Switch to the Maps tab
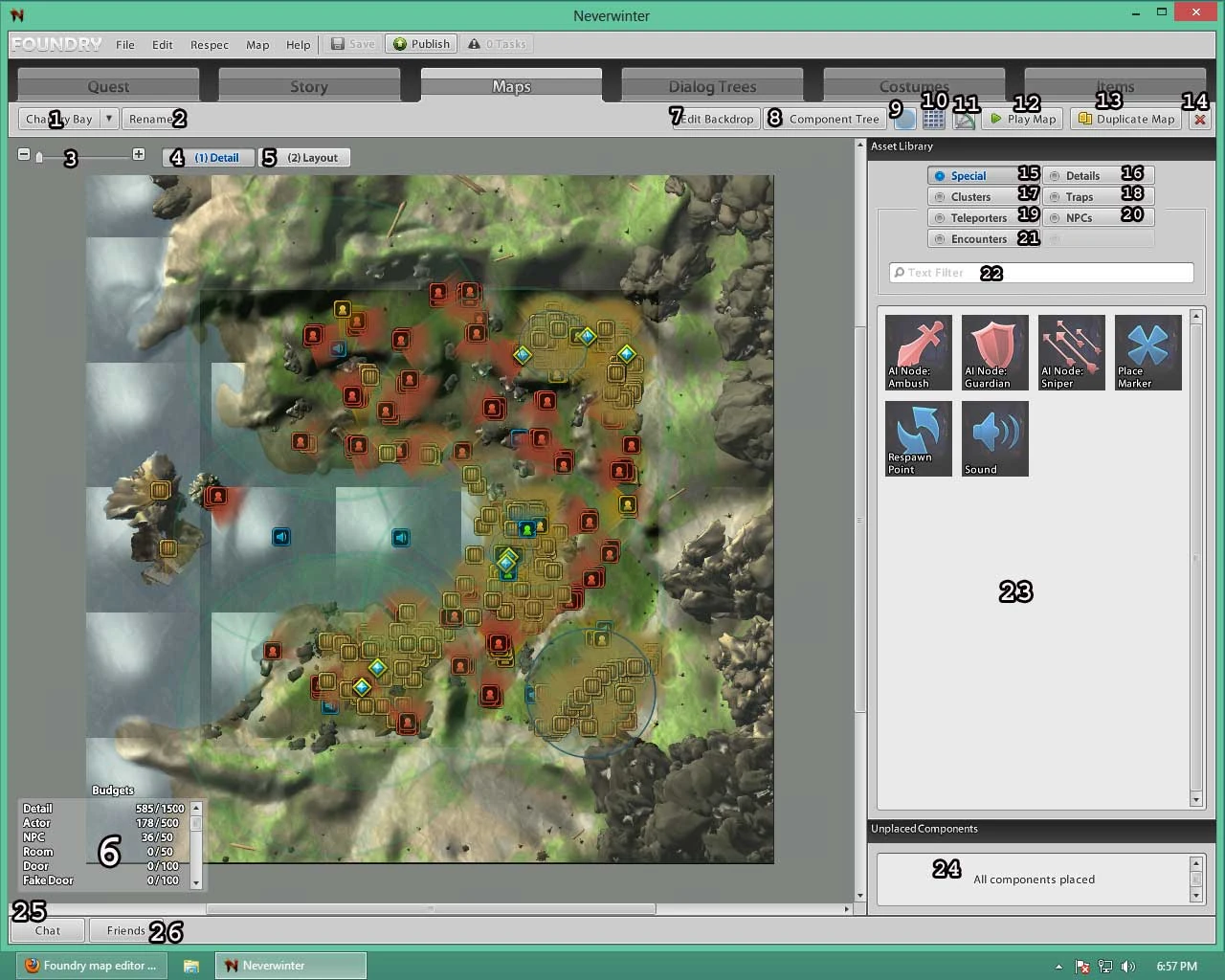1225x980 pixels. point(511,86)
